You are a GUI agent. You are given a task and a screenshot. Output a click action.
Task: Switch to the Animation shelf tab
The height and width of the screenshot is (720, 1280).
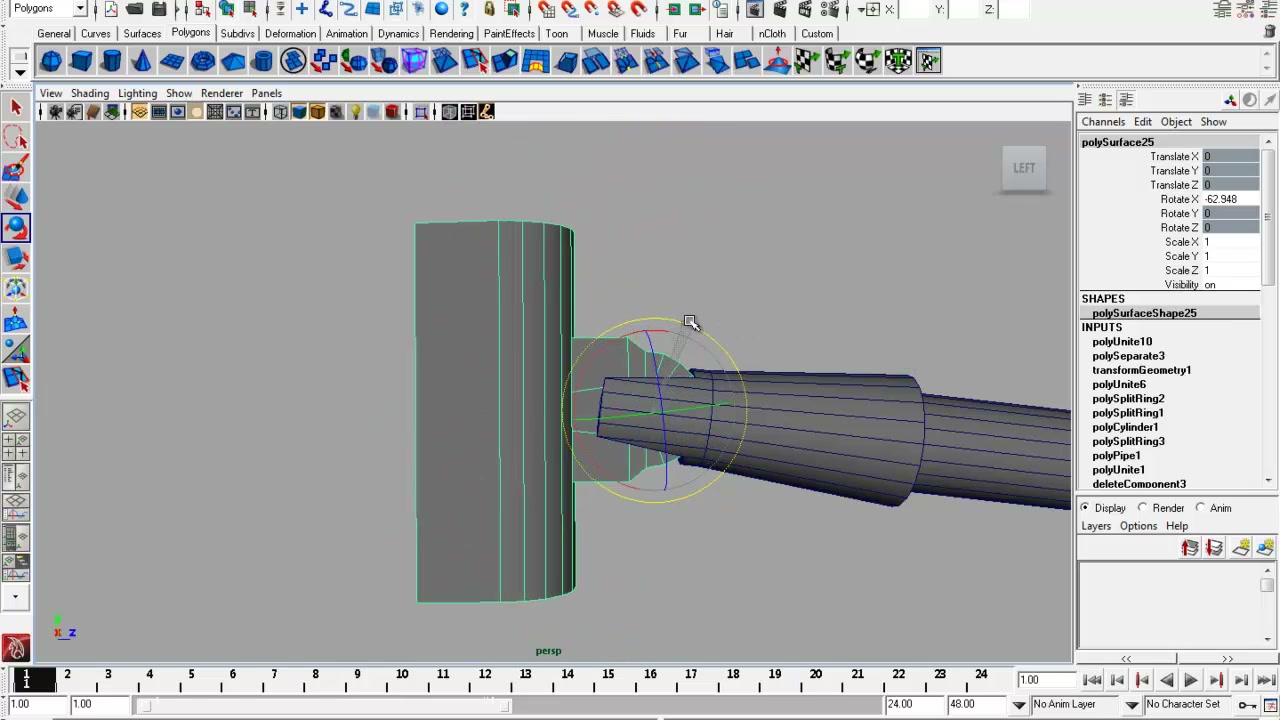(x=346, y=34)
